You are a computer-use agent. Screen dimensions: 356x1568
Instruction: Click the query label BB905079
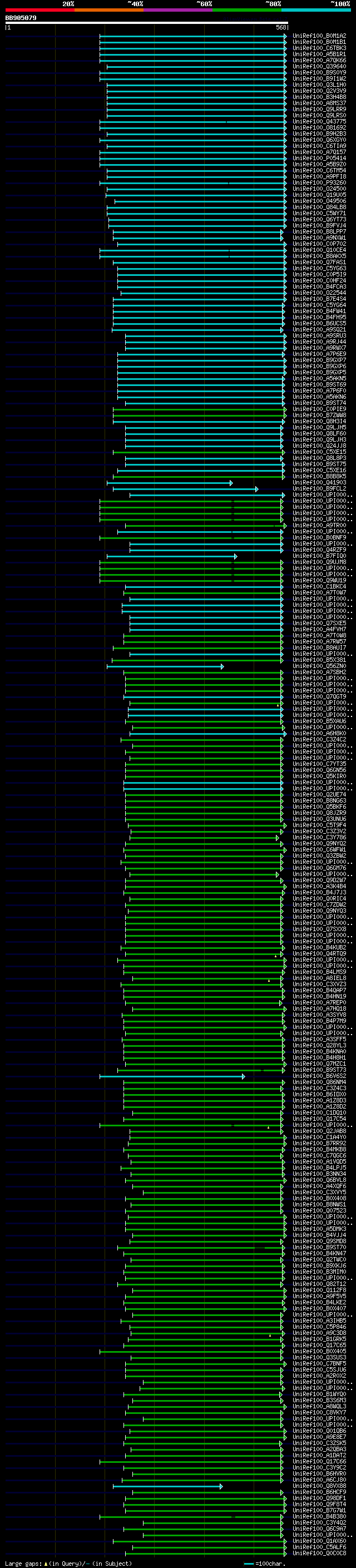coord(21,18)
